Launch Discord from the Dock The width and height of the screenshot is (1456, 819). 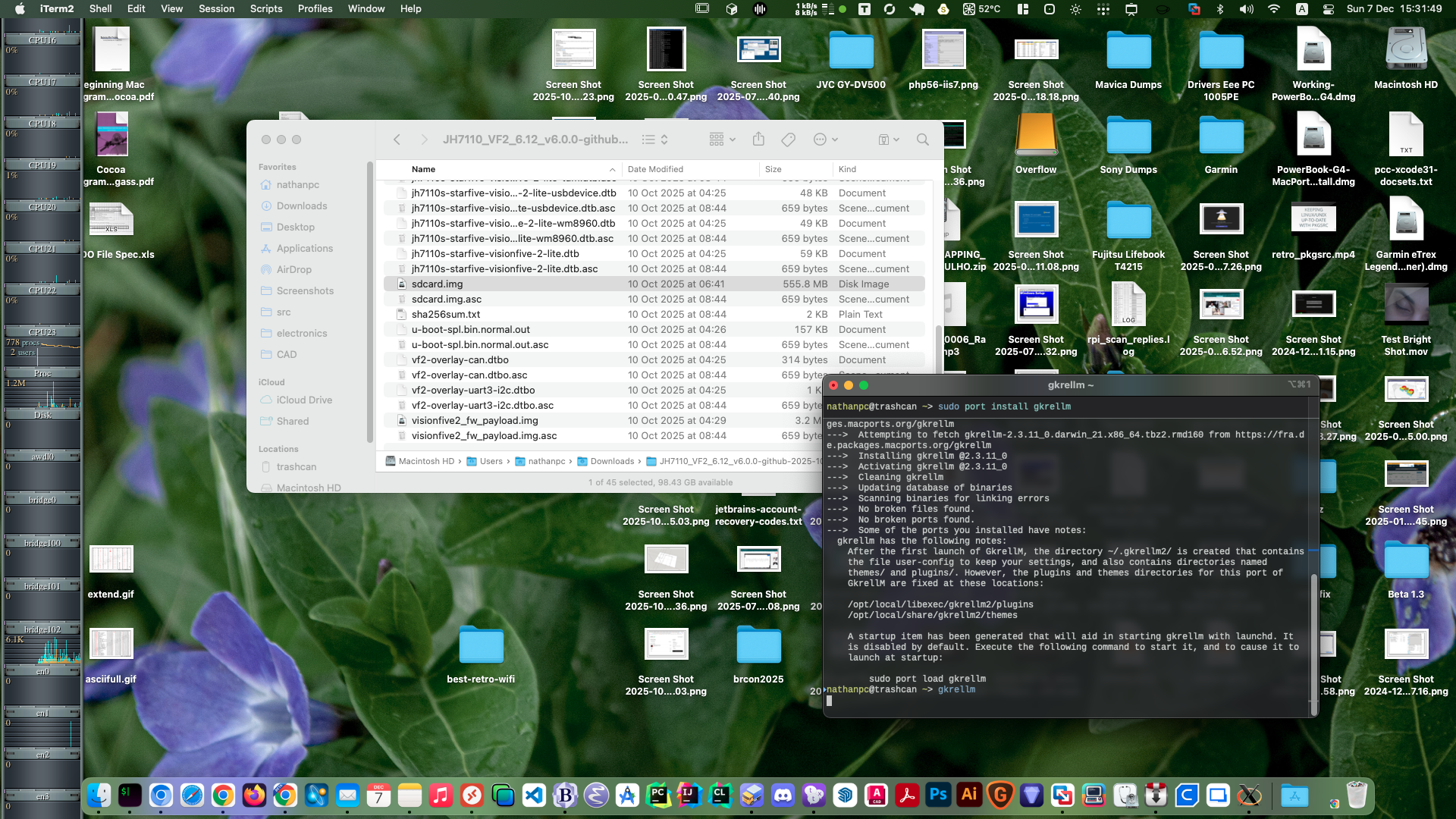click(x=783, y=795)
